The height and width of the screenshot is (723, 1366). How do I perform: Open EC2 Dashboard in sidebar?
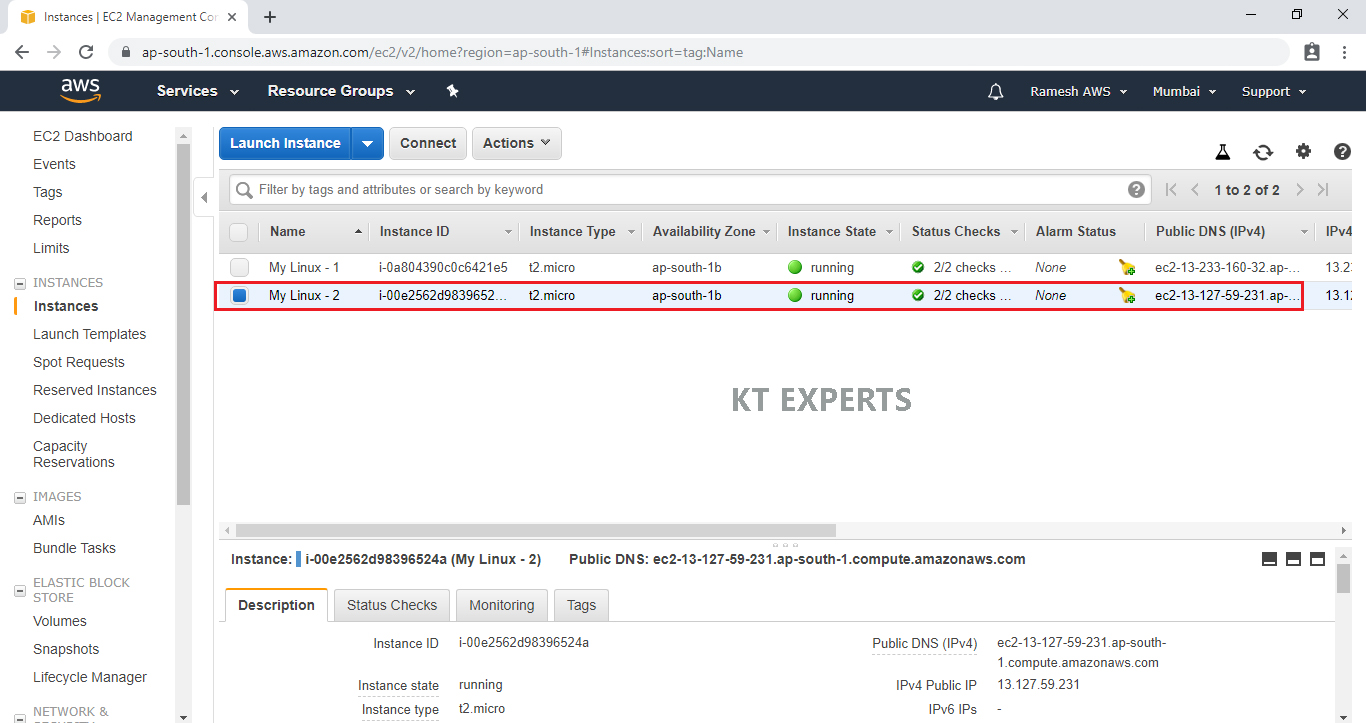coord(82,136)
